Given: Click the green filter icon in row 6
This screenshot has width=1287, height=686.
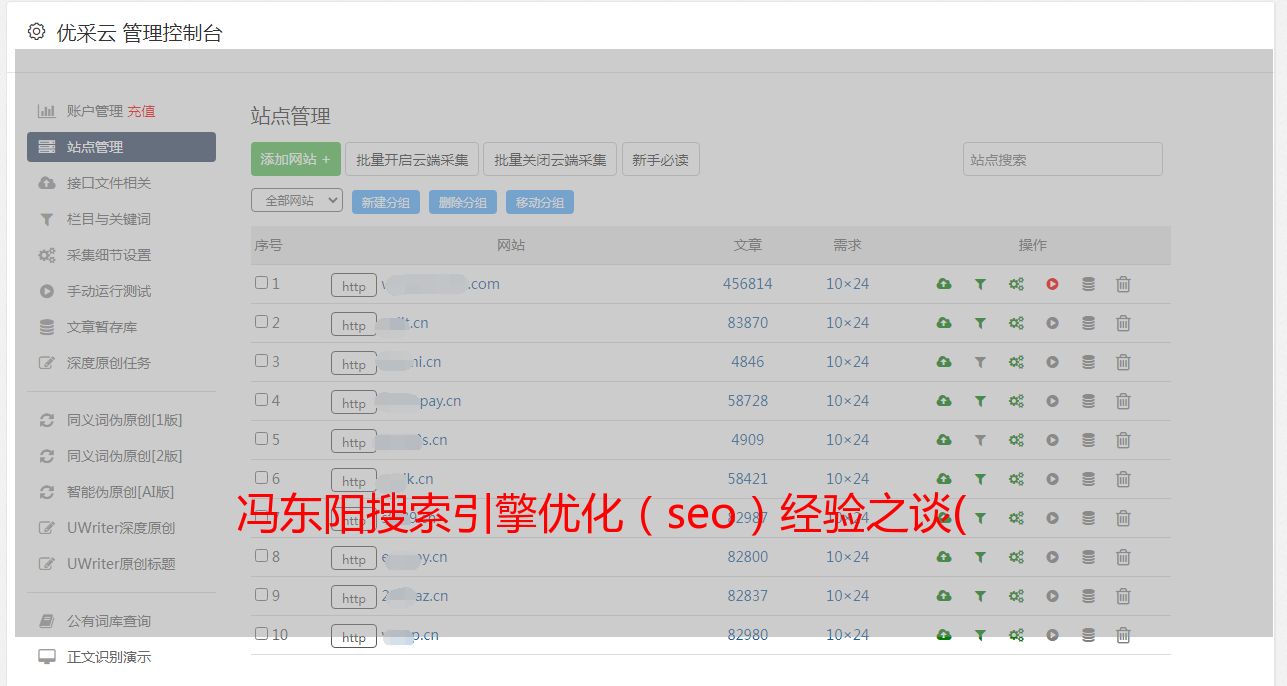Looking at the screenshot, I should tap(980, 479).
